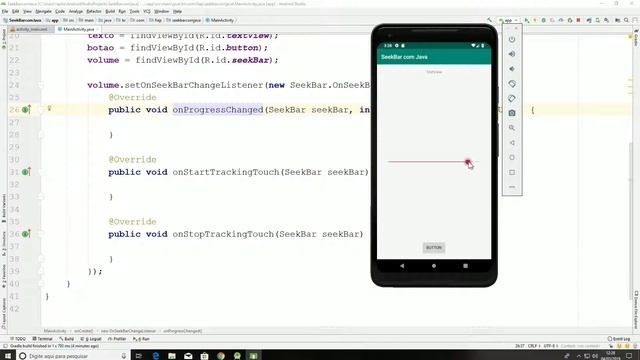Open the VCS menu

(147, 11)
